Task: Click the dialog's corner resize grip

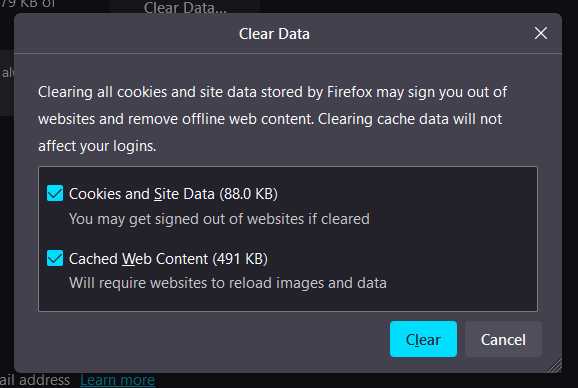Action: (554, 365)
